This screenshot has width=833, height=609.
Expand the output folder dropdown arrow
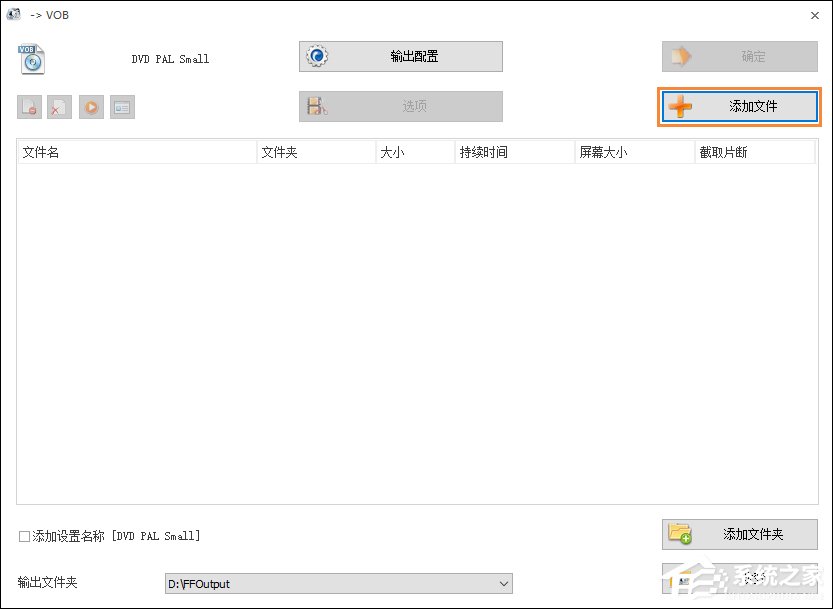503,584
